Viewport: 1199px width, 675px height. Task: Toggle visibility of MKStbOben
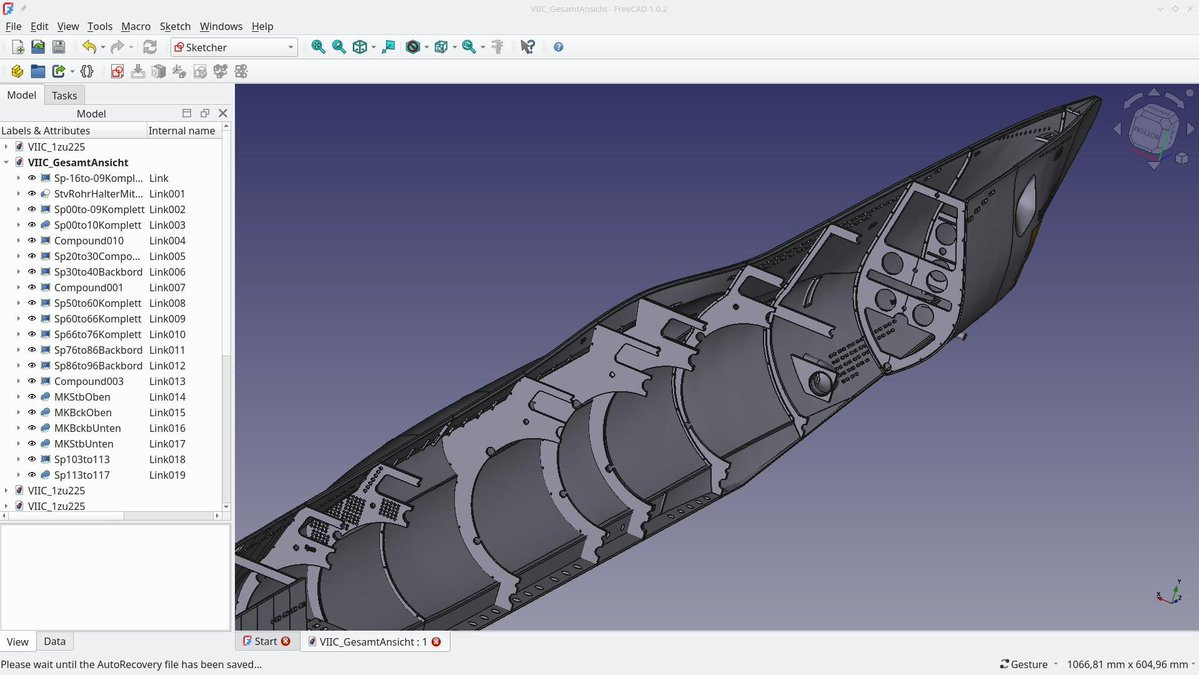click(32, 397)
